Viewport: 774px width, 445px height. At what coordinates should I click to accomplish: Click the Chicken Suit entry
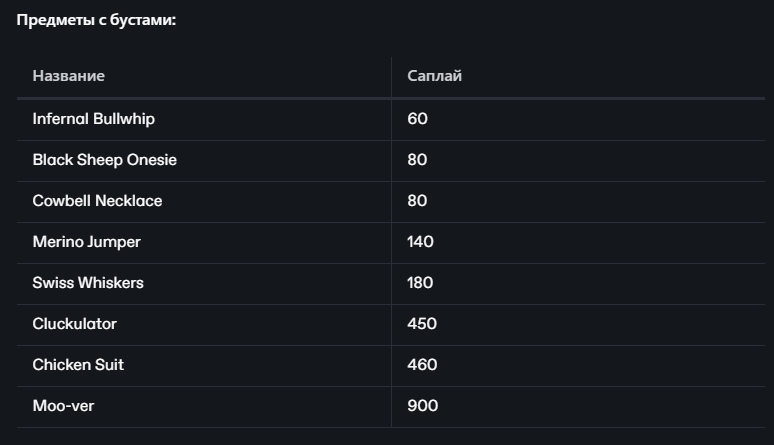[x=78, y=364]
